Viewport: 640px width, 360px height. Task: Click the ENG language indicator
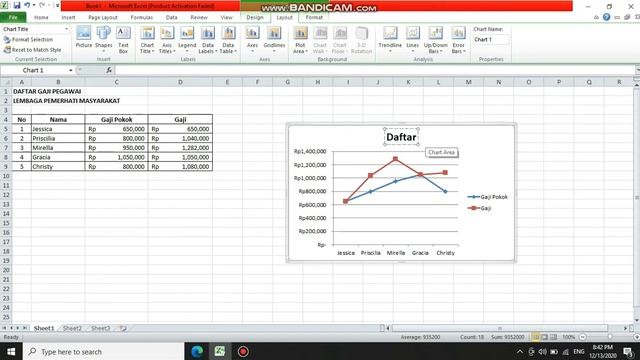coord(579,351)
